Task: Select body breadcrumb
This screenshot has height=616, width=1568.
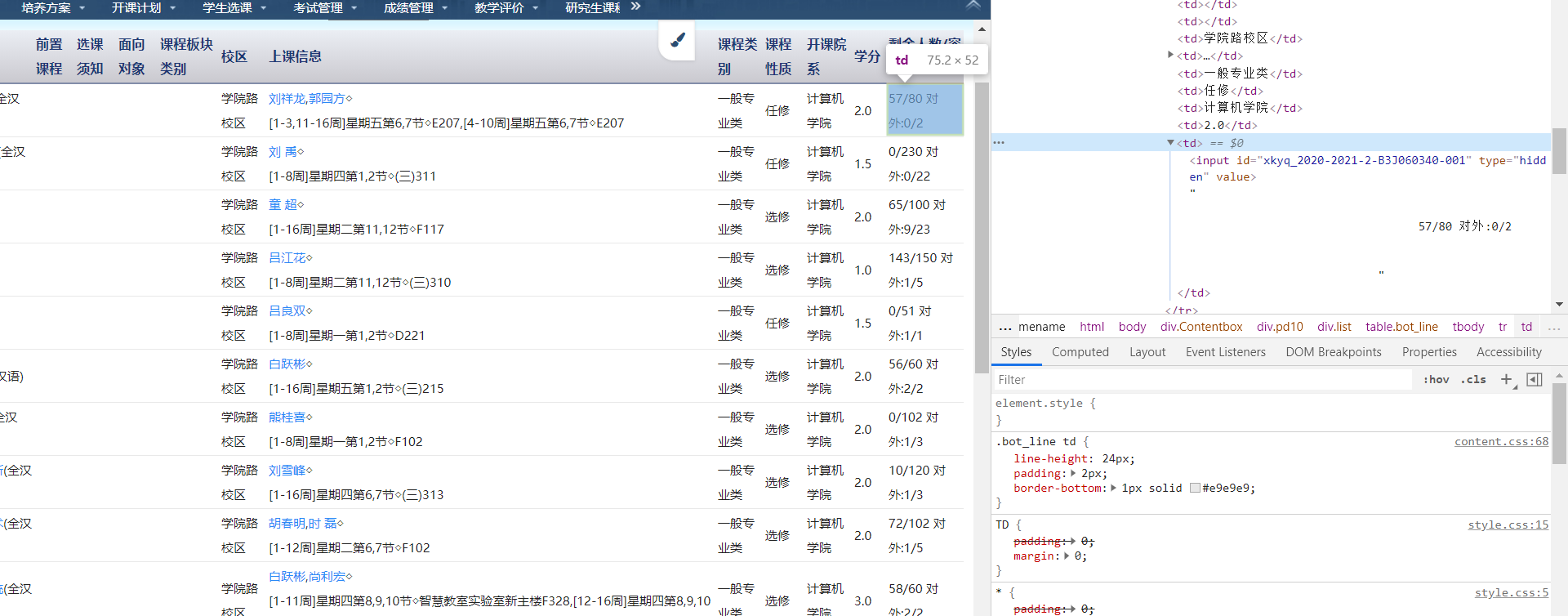Action: pyautogui.click(x=1132, y=328)
